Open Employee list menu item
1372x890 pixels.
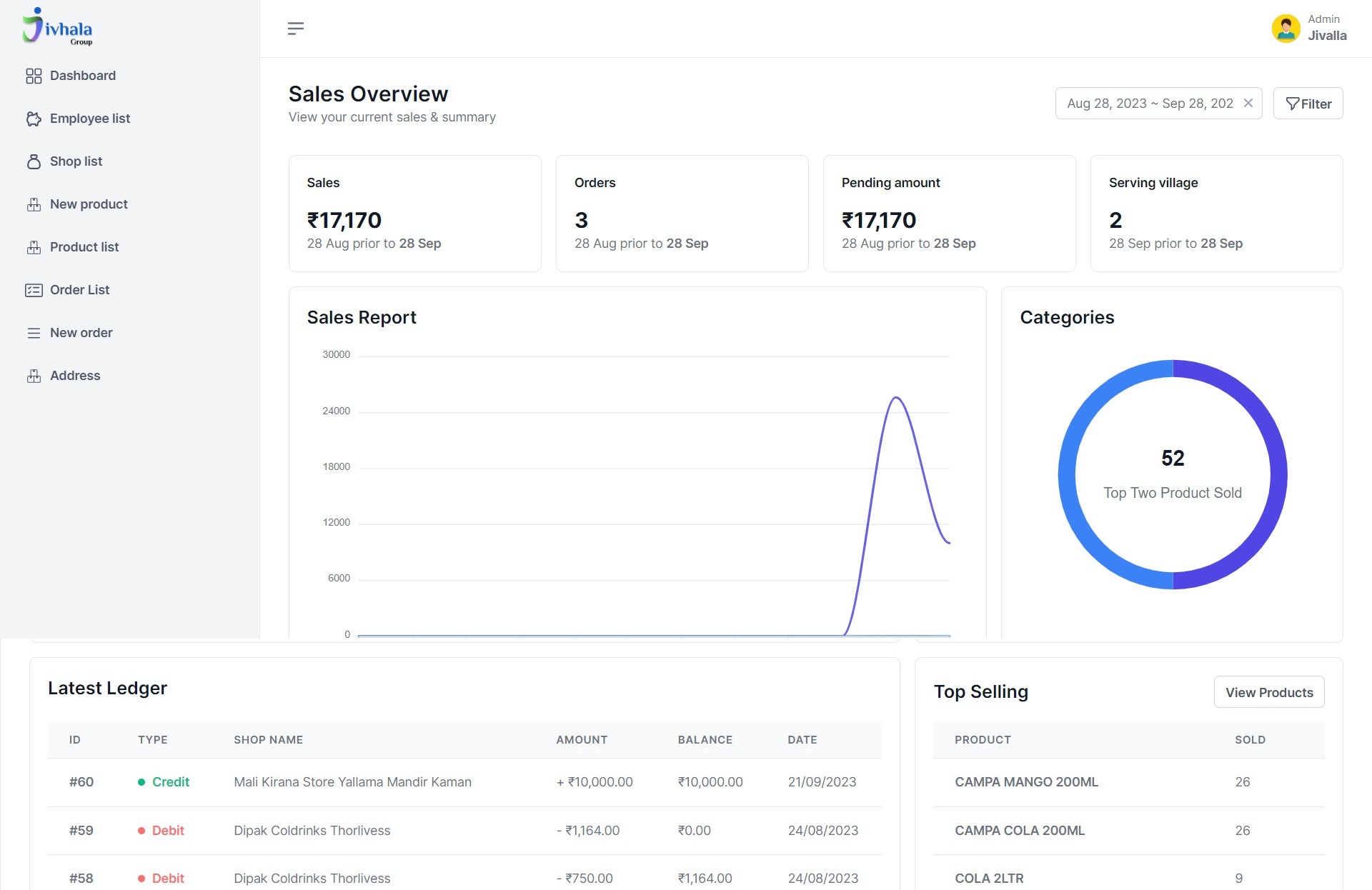pyautogui.click(x=89, y=119)
